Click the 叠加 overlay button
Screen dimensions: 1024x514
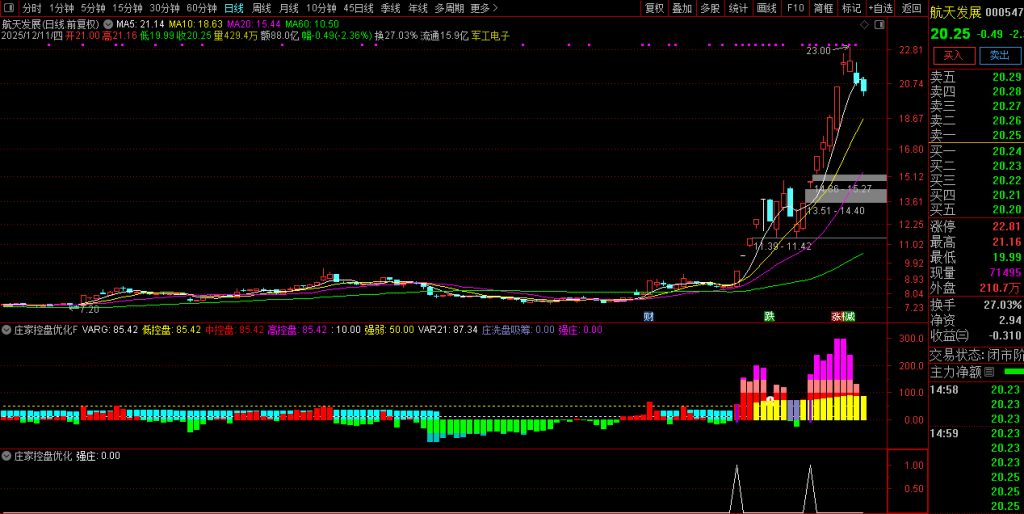coord(682,8)
